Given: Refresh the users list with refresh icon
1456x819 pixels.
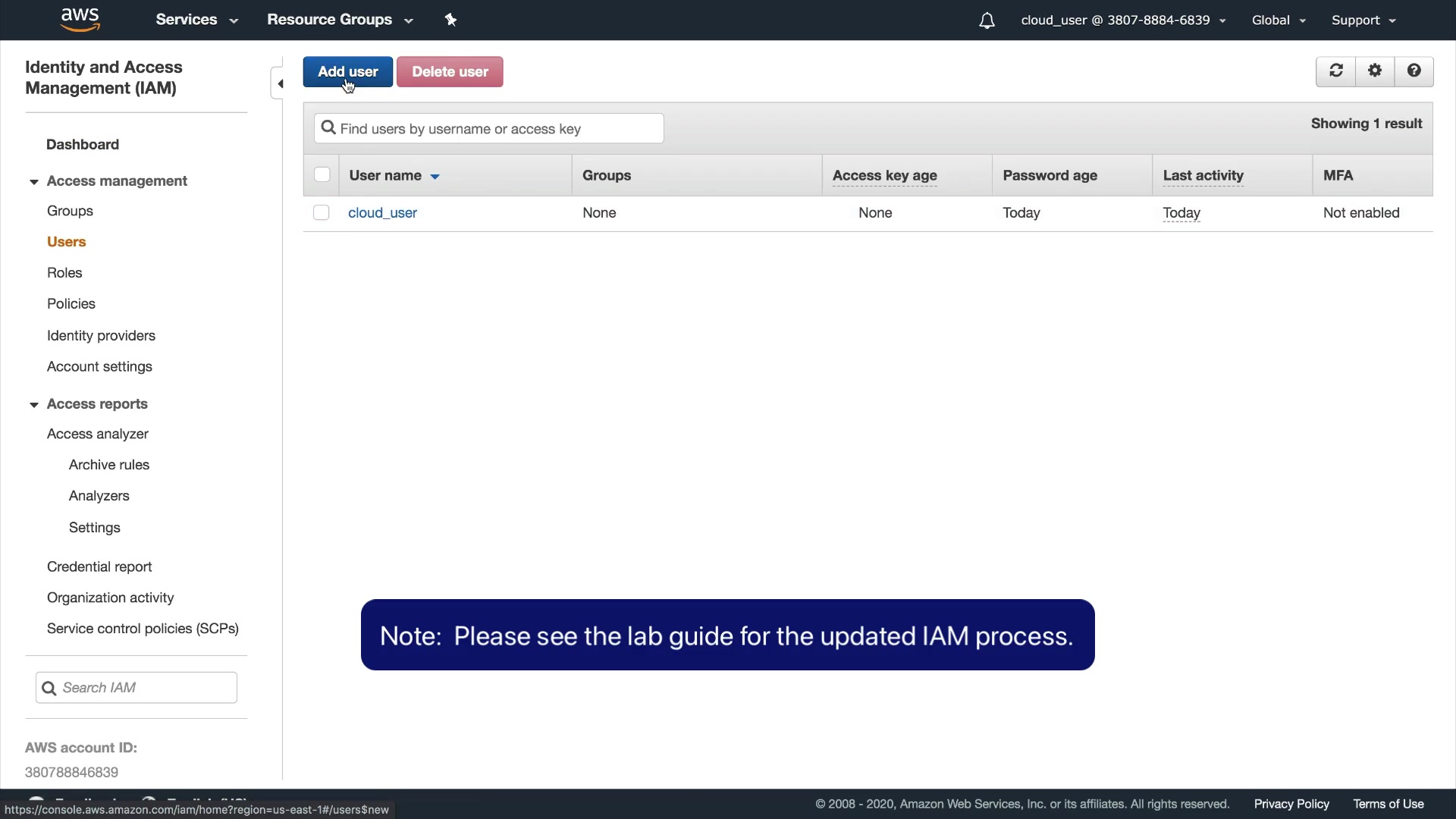Looking at the screenshot, I should 1336,71.
